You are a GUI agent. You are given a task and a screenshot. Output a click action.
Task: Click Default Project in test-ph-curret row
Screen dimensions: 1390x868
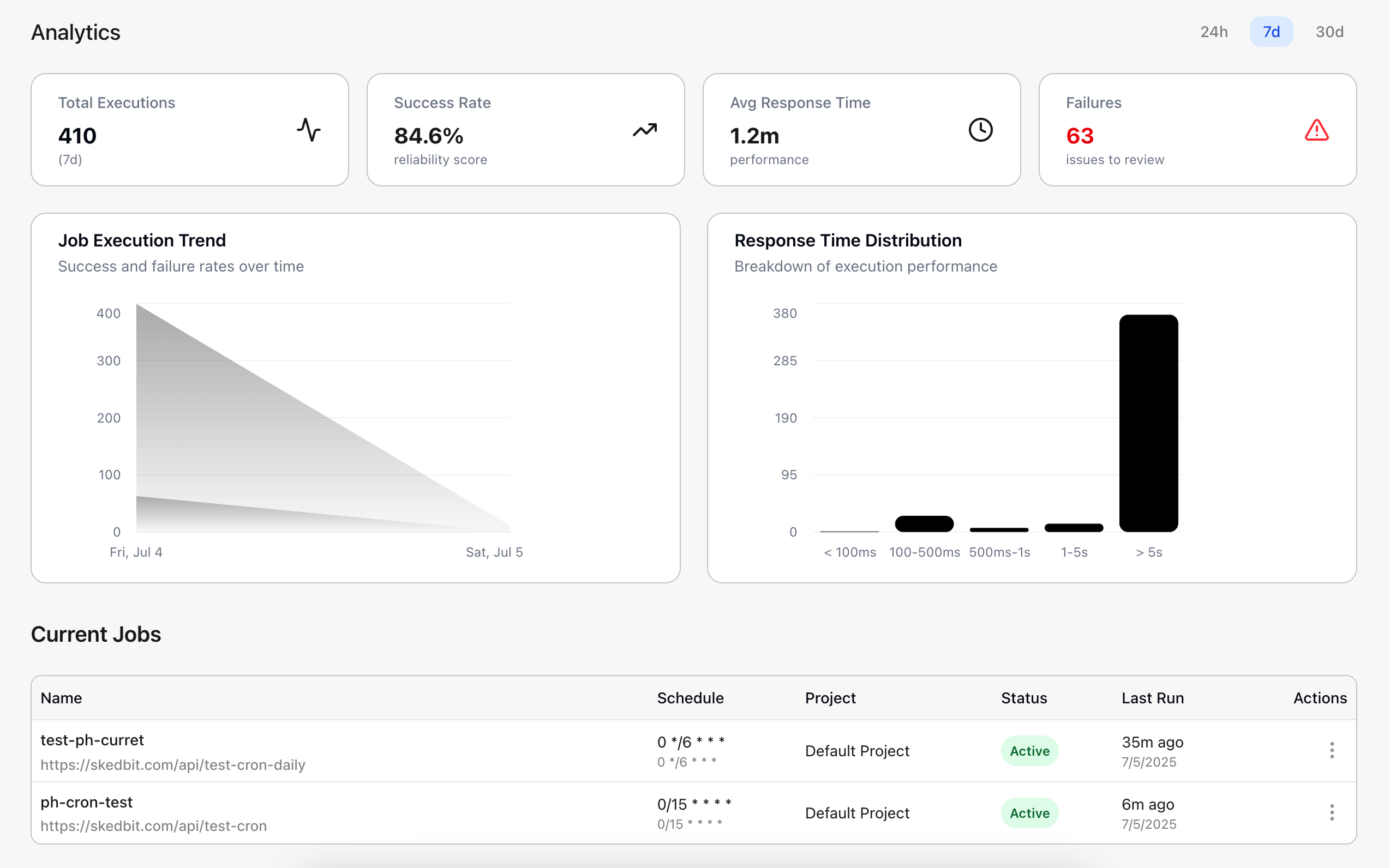(x=857, y=751)
